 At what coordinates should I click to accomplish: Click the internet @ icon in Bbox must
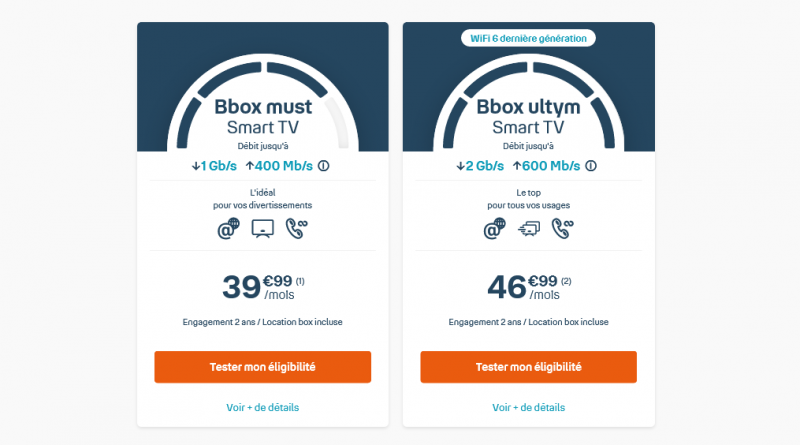coord(228,229)
